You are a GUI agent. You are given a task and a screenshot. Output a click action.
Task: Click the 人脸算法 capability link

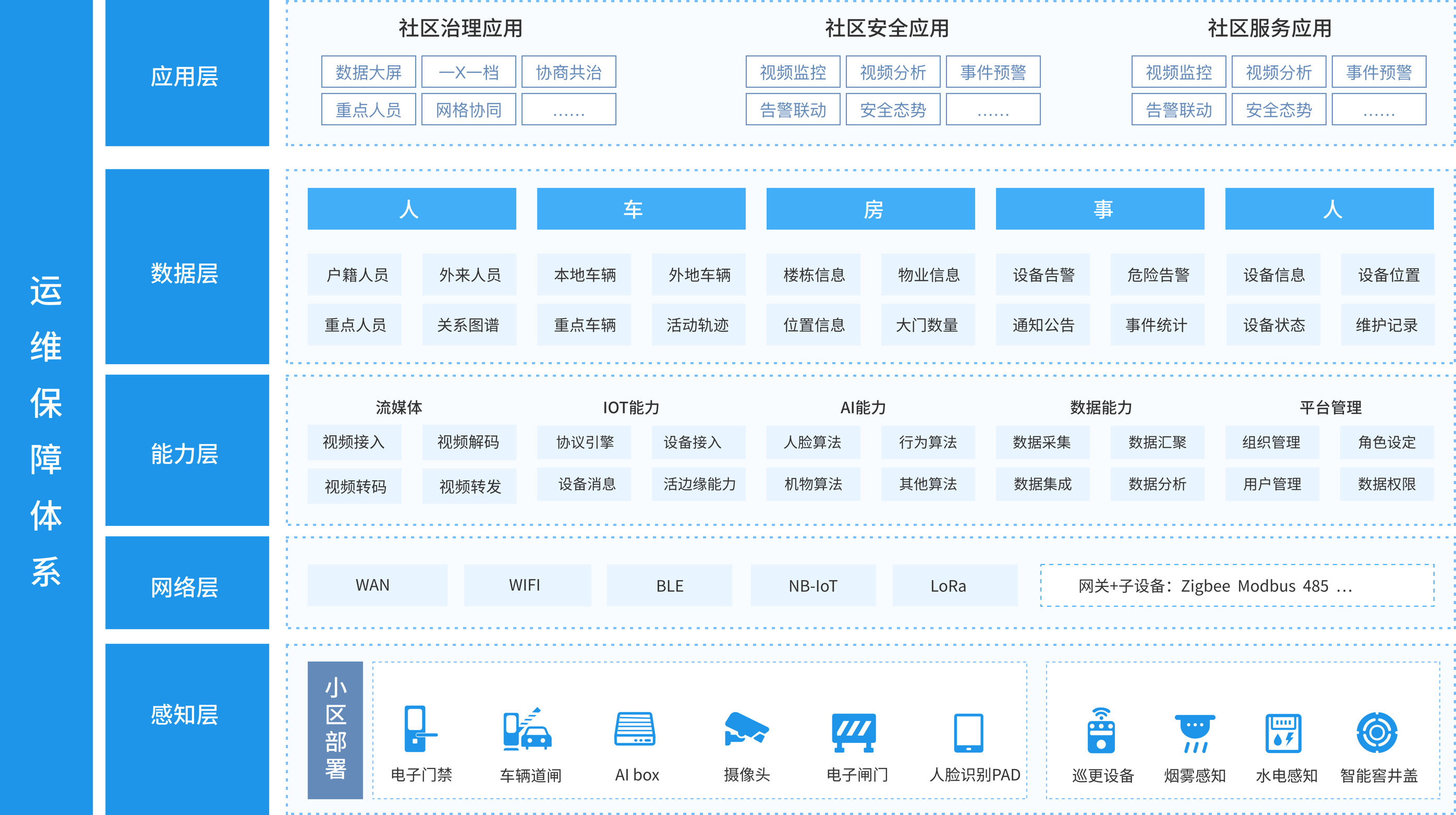(x=813, y=443)
